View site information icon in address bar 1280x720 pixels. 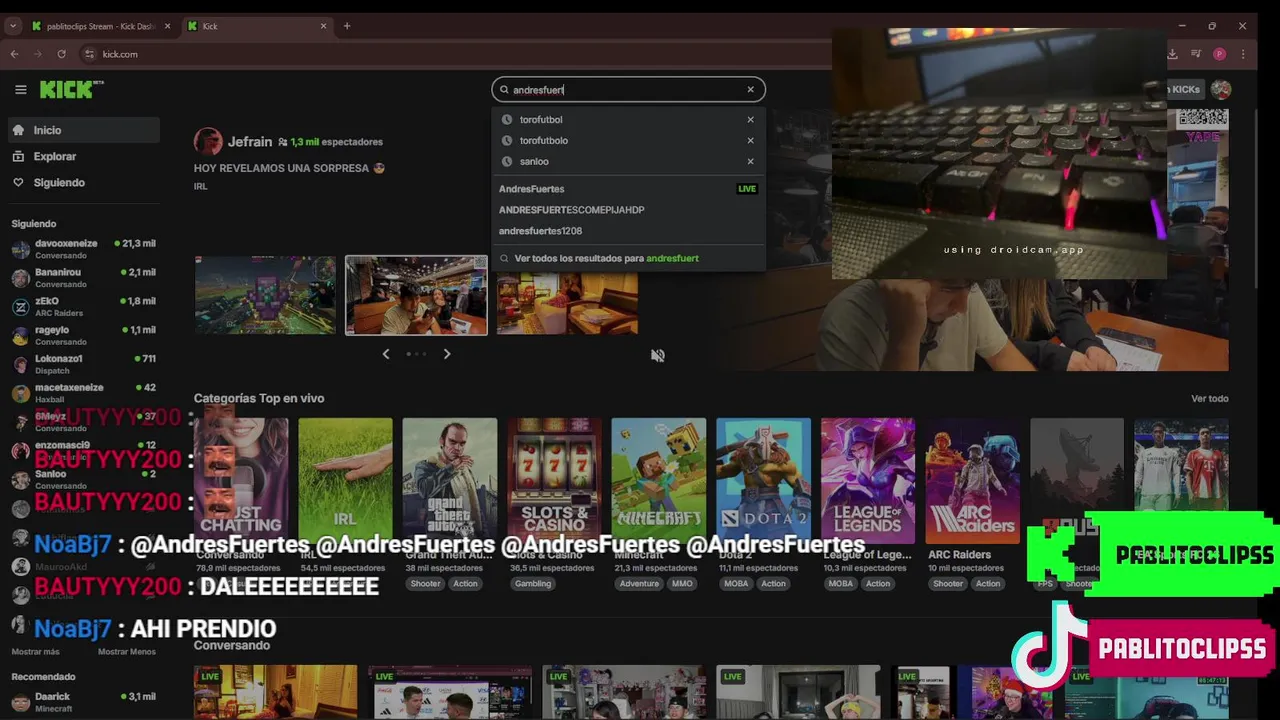[x=89, y=54]
